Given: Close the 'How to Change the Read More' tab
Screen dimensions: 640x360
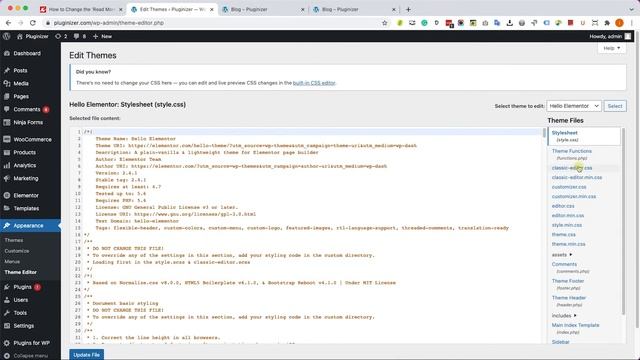Looking at the screenshot, I should pos(120,9).
